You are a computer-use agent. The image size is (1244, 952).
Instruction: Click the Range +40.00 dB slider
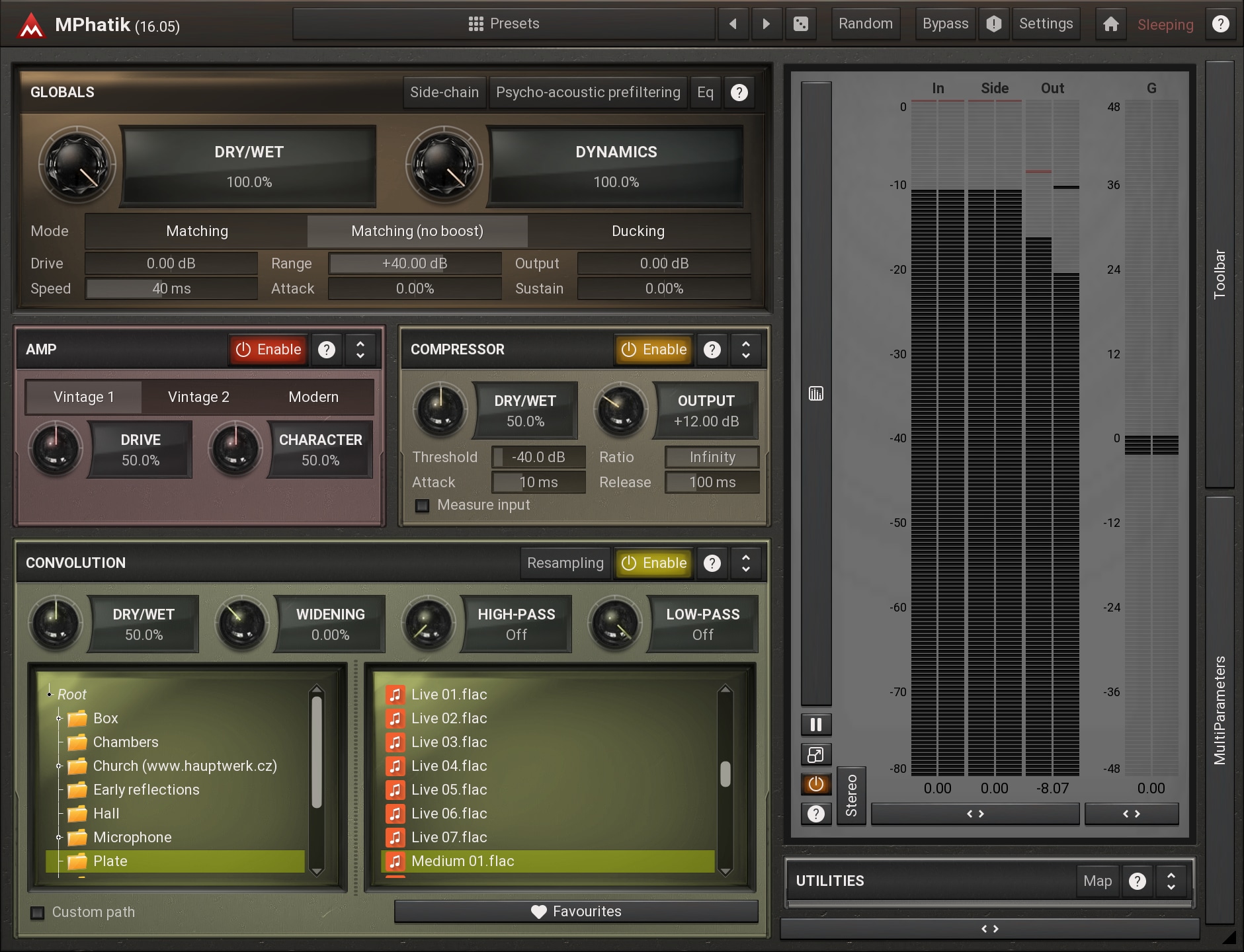[x=415, y=263]
